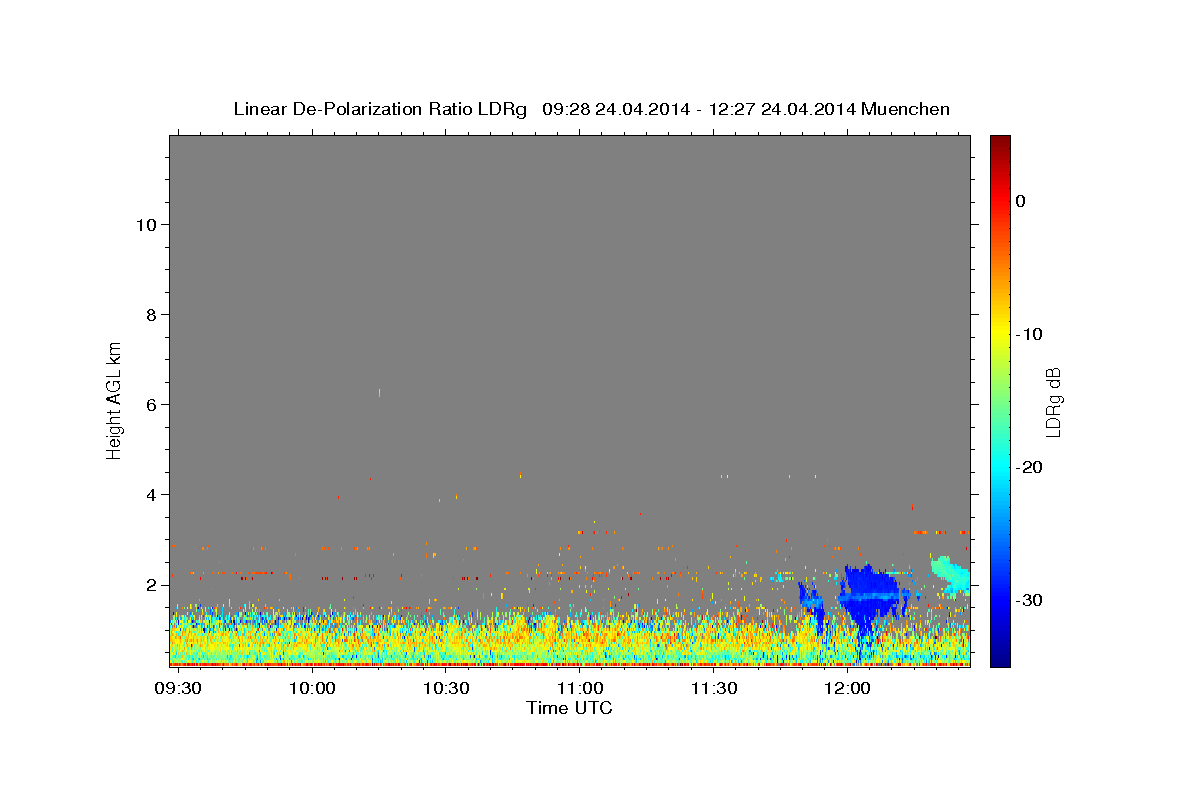Click the height tick label '6'
This screenshot has width=1200, height=800.
pos(150,404)
